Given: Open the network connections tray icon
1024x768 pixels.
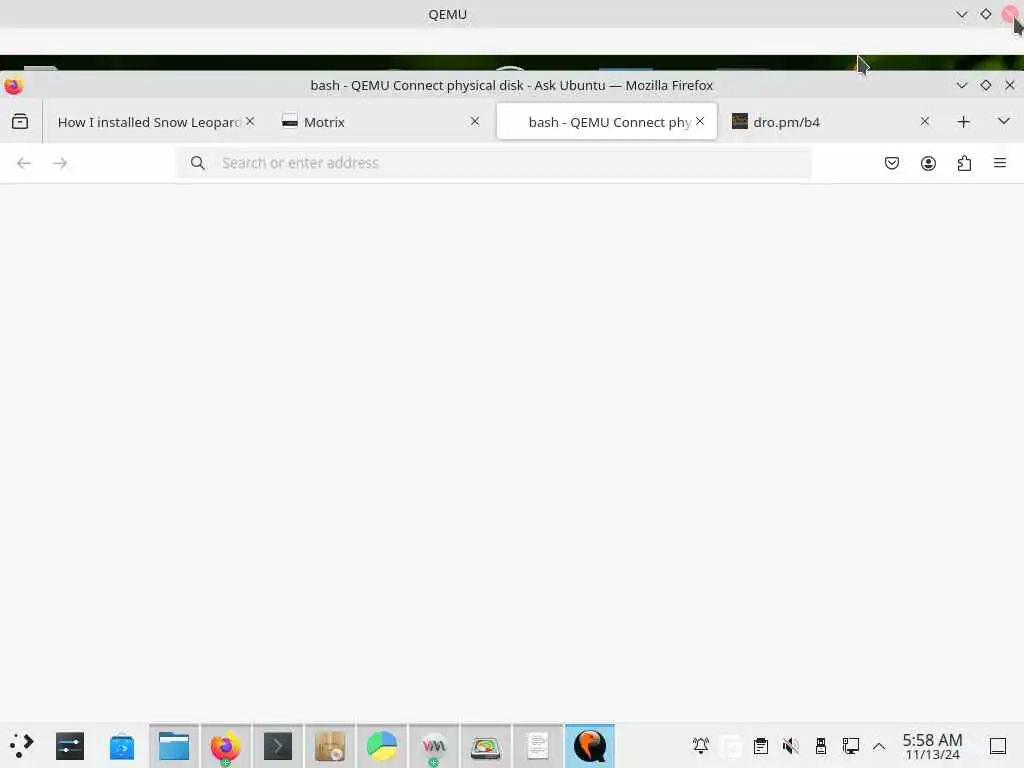Looking at the screenshot, I should pyautogui.click(x=850, y=746).
